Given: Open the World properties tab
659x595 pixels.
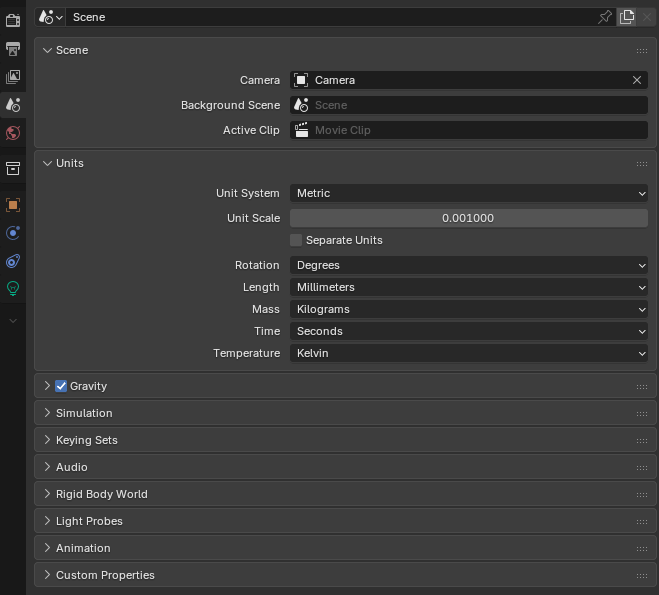Looking at the screenshot, I should pyautogui.click(x=13, y=133).
